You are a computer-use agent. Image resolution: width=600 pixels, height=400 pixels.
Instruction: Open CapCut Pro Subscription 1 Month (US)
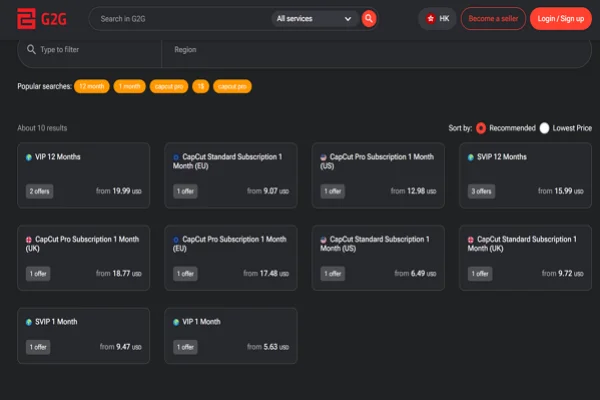pos(378,175)
